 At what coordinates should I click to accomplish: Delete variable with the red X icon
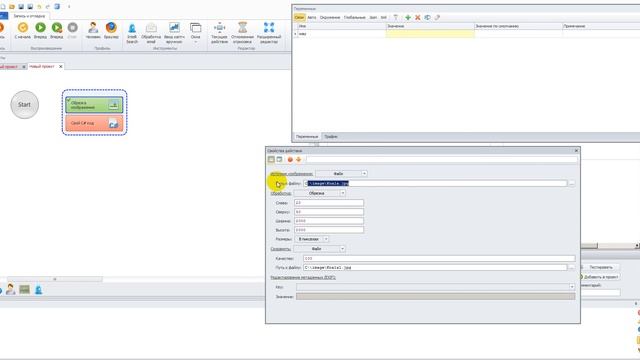tap(418, 18)
